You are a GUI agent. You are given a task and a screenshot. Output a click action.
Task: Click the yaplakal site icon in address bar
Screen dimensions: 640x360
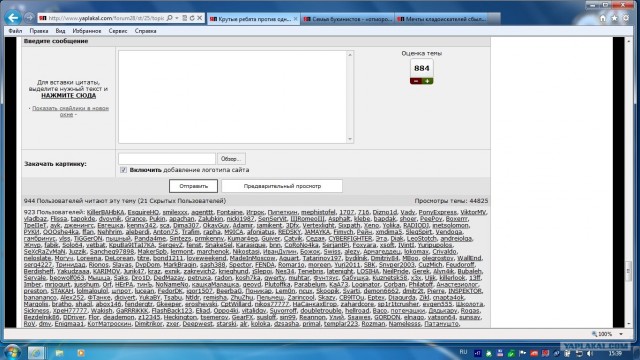click(43, 18)
